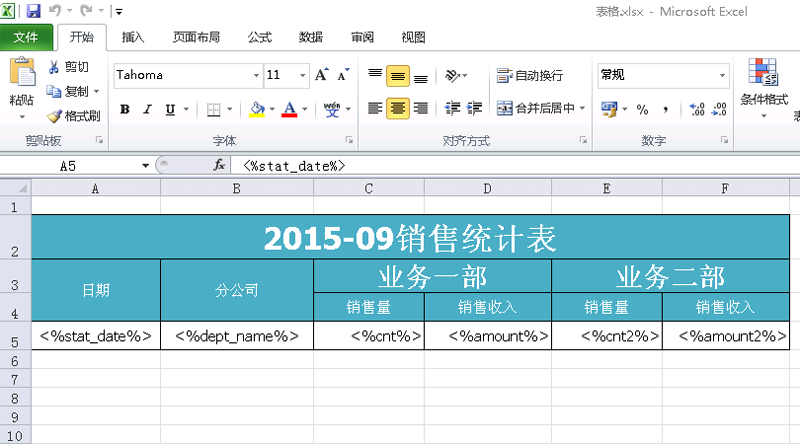Image resolution: width=800 pixels, height=444 pixels.
Task: Click the Save icon in quick access toolbar
Action: pos(33,12)
